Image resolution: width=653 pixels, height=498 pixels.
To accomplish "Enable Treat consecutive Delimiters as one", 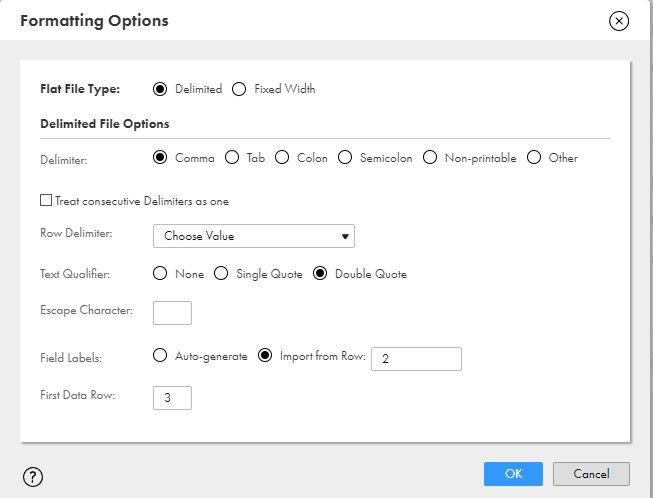I will tap(46, 200).
